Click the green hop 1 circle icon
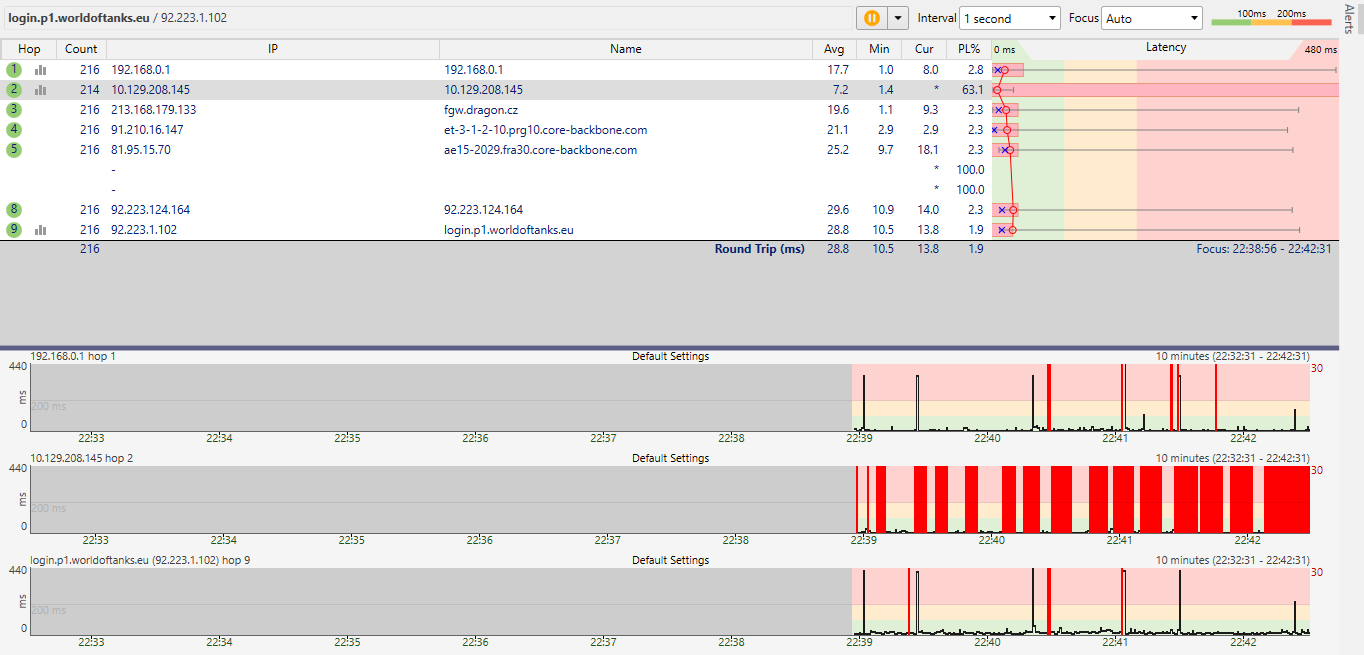Image resolution: width=1364 pixels, height=655 pixels. [14, 70]
